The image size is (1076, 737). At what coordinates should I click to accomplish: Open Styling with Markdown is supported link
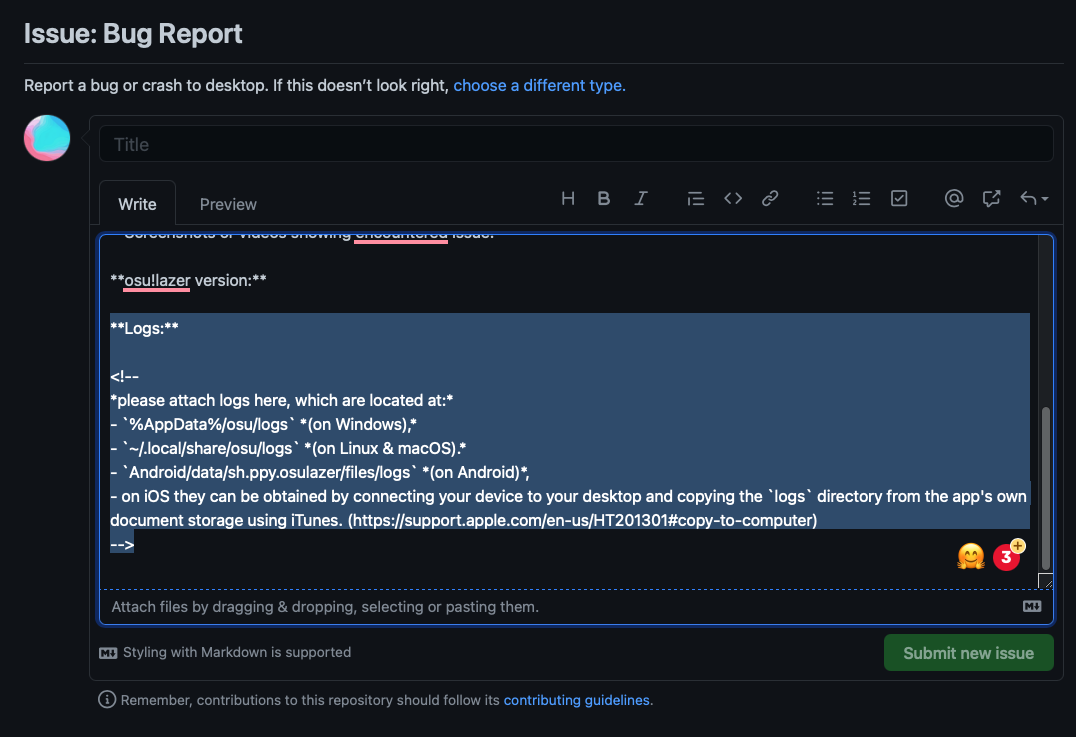(225, 653)
